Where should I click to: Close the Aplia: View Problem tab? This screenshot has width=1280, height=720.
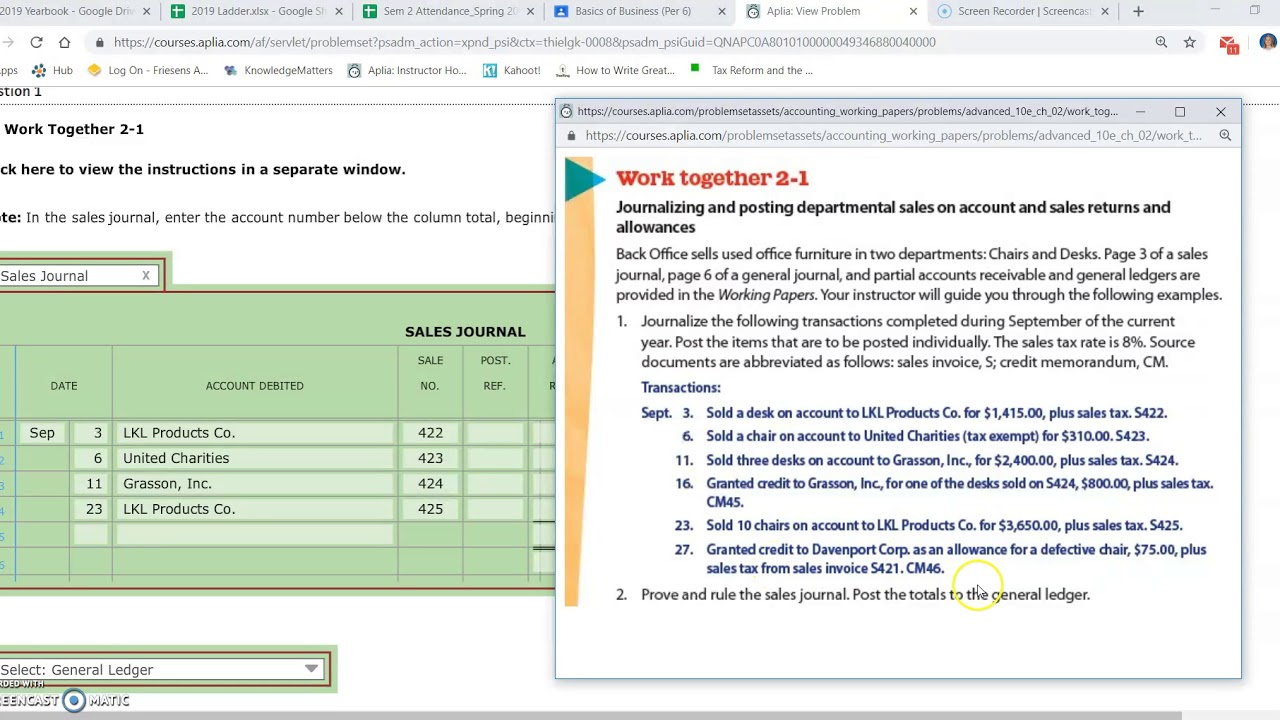coord(913,11)
